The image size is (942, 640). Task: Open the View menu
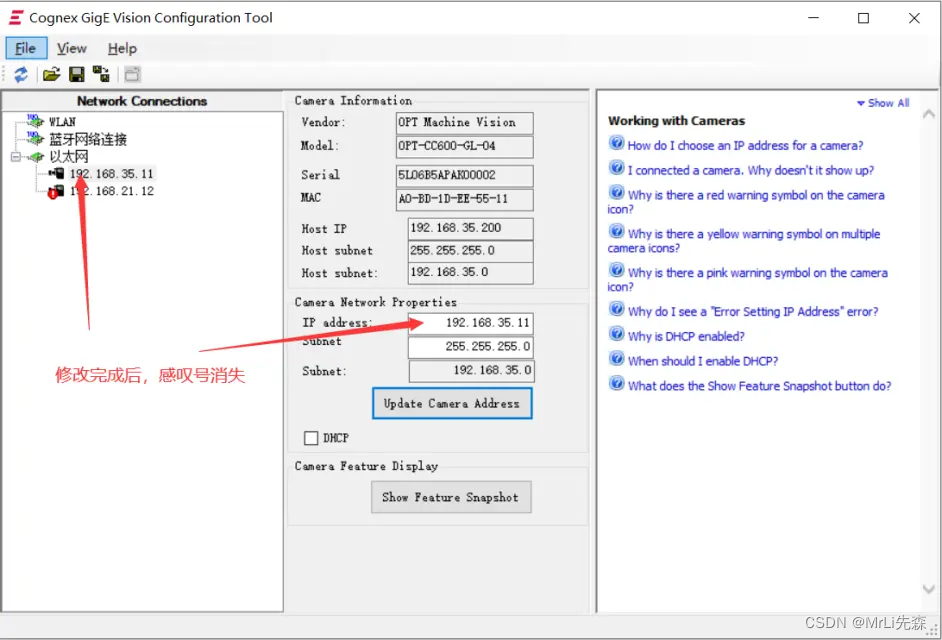click(x=71, y=49)
